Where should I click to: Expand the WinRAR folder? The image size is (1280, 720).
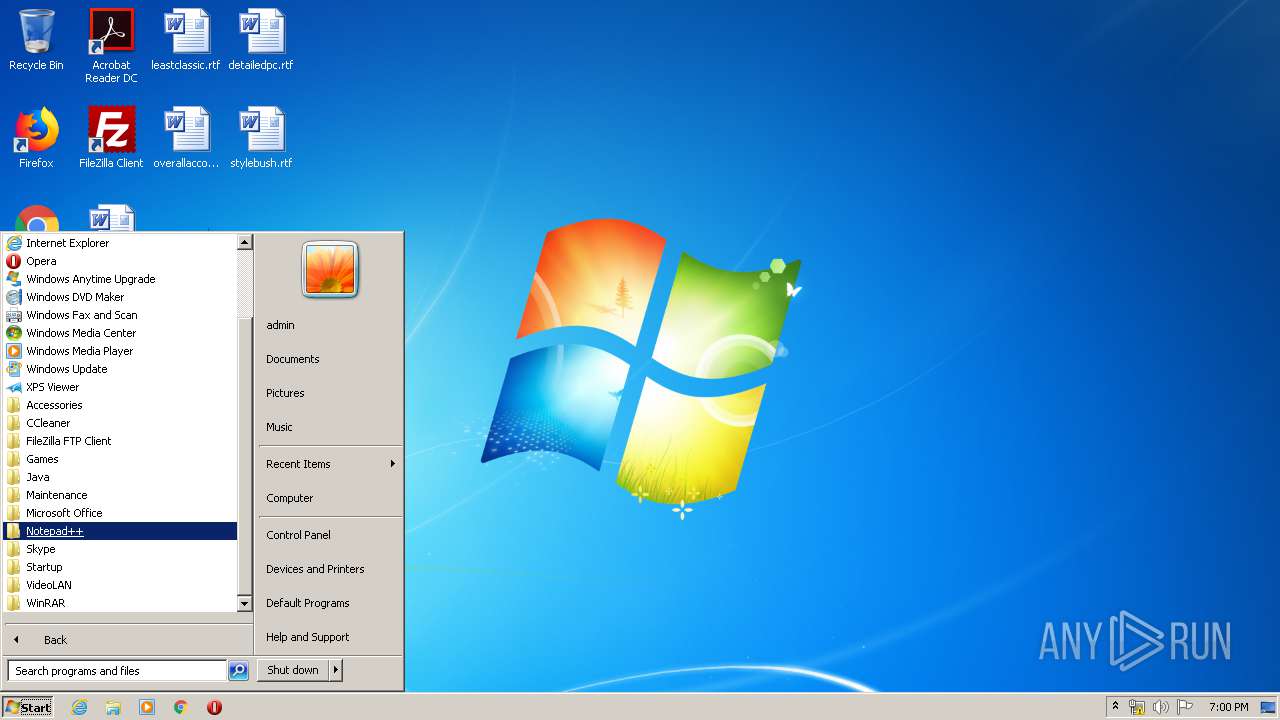point(120,603)
